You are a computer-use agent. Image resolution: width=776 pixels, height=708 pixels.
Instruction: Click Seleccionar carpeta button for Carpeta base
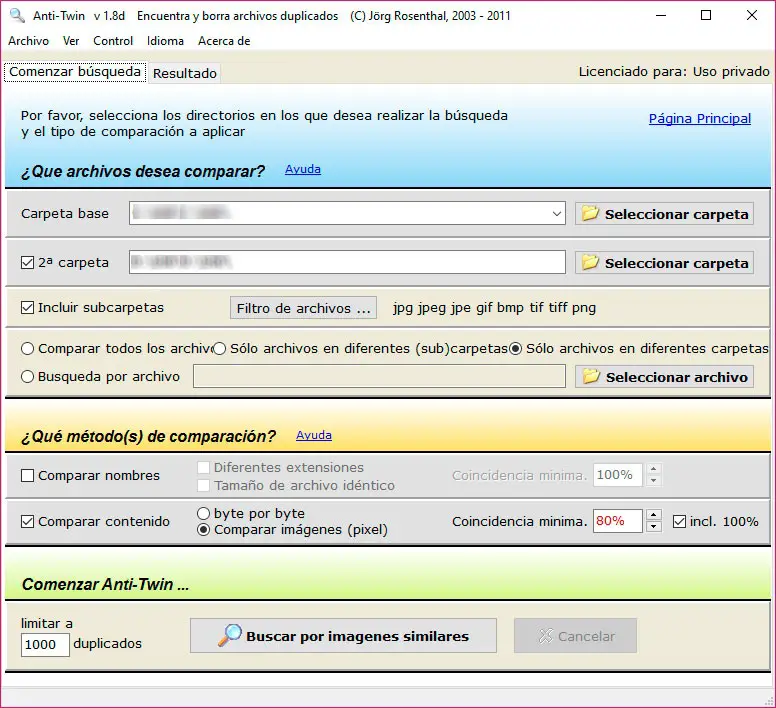tap(664, 214)
